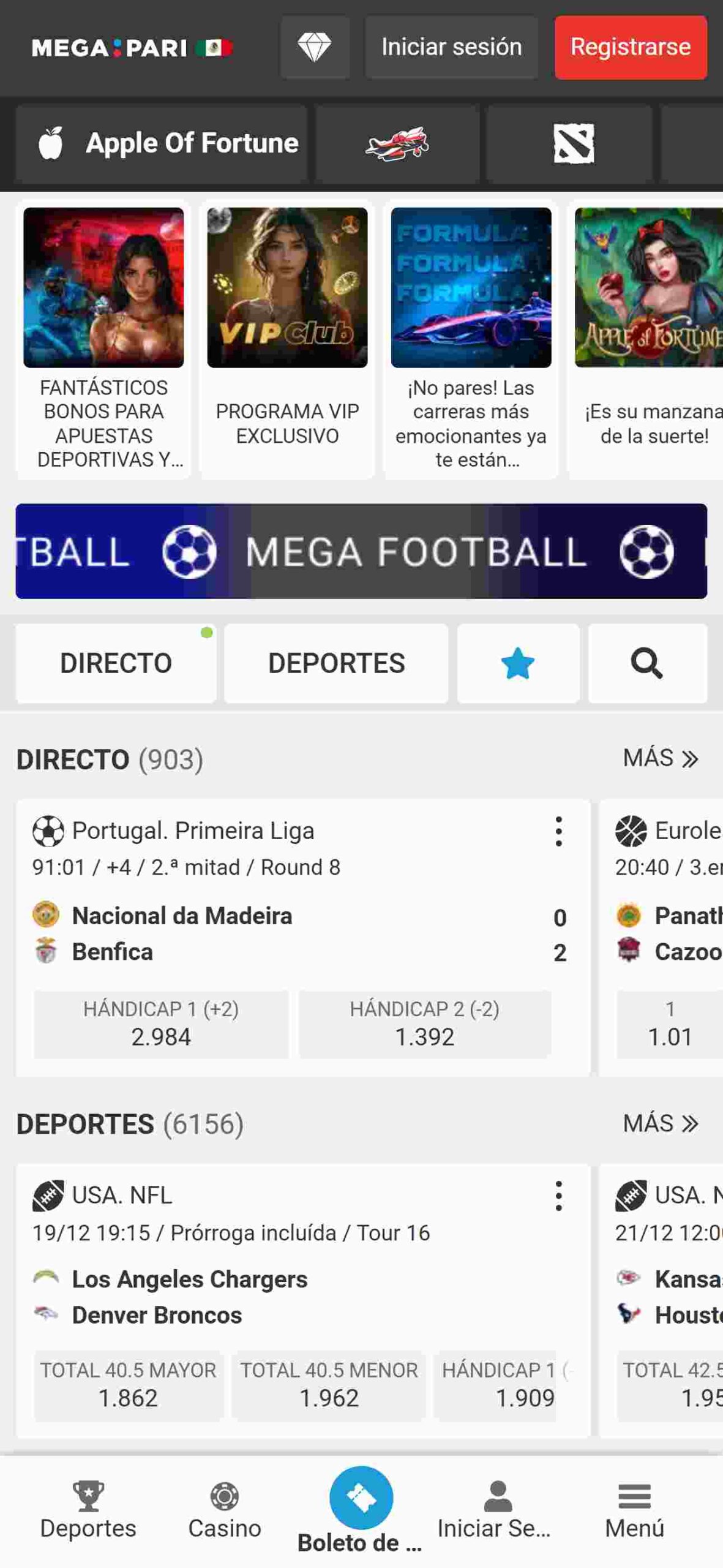
Task: Open the bet slip ticket button
Action: (361, 1498)
